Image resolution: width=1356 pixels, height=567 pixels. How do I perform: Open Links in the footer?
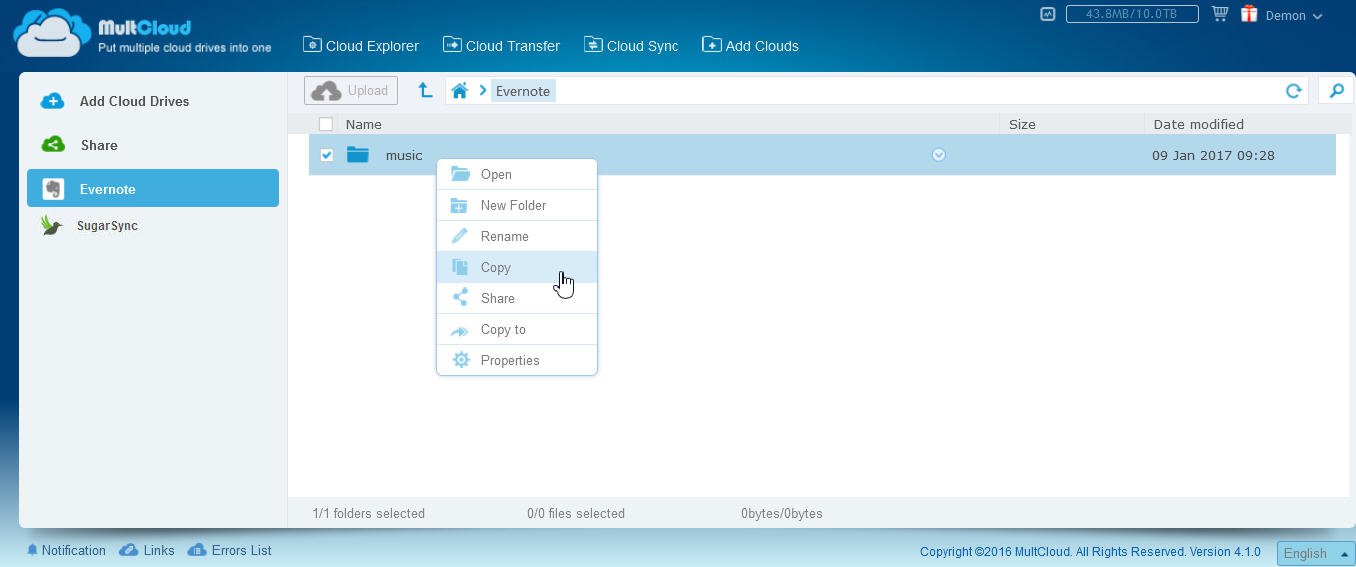click(146, 550)
